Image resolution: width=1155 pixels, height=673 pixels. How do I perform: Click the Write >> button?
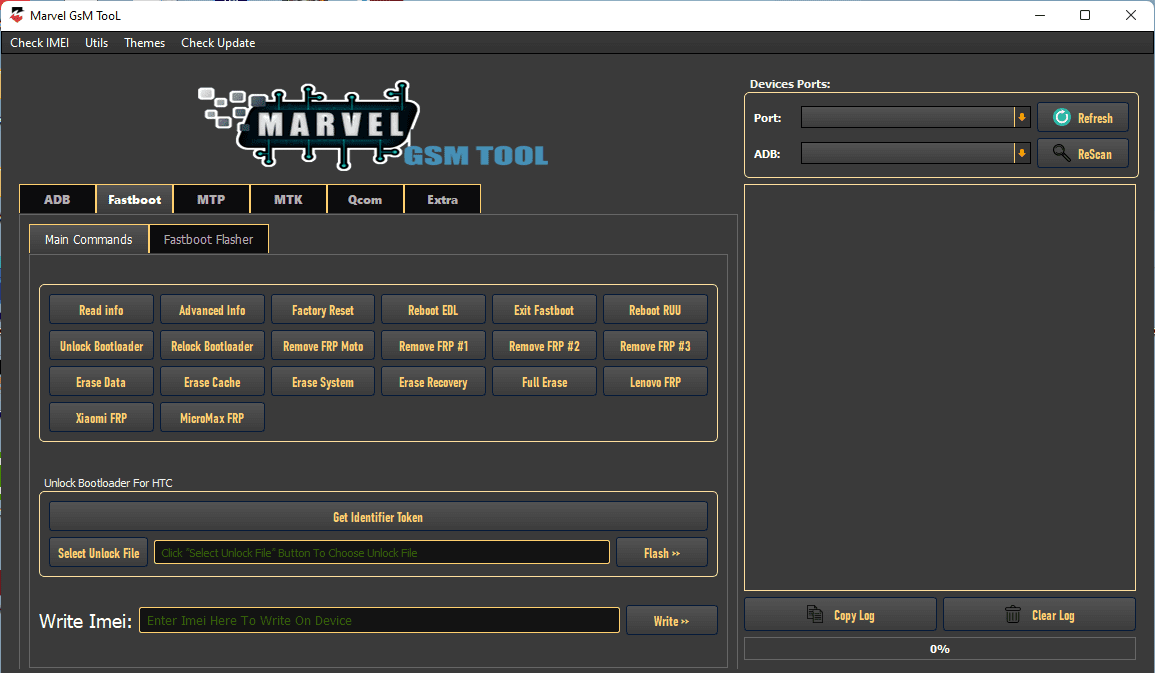coord(671,621)
